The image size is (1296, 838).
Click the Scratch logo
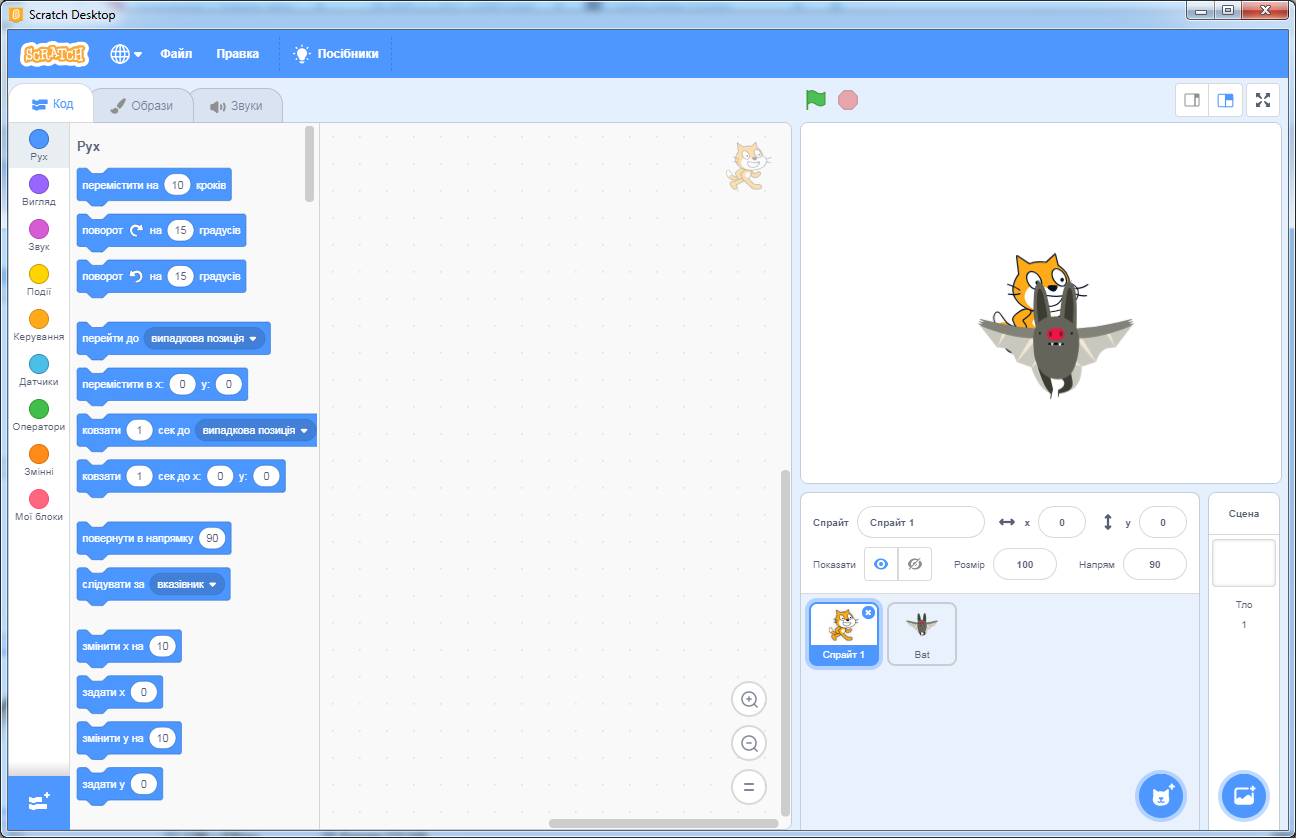(x=55, y=54)
